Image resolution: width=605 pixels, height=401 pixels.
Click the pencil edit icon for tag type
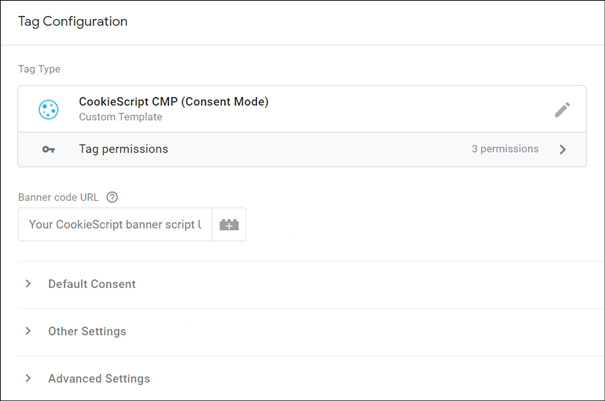click(562, 109)
